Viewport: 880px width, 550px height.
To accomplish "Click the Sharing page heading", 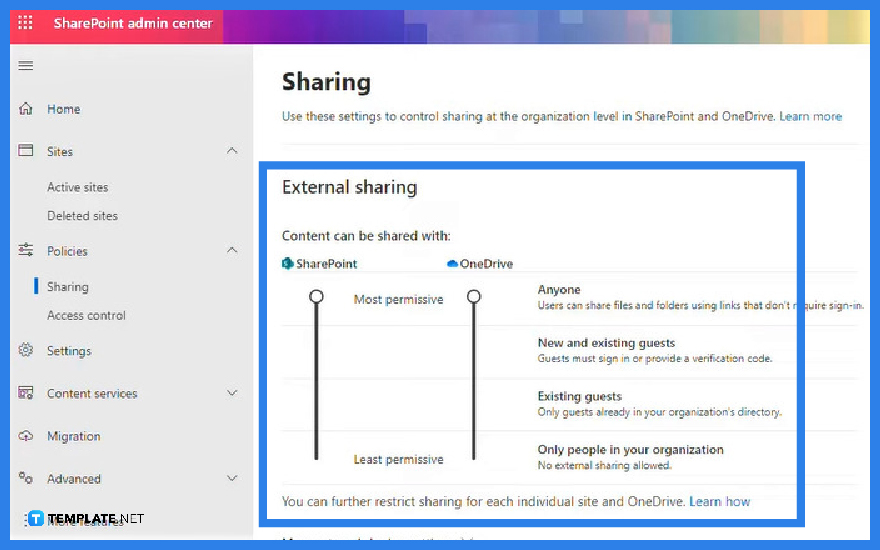I will point(326,82).
